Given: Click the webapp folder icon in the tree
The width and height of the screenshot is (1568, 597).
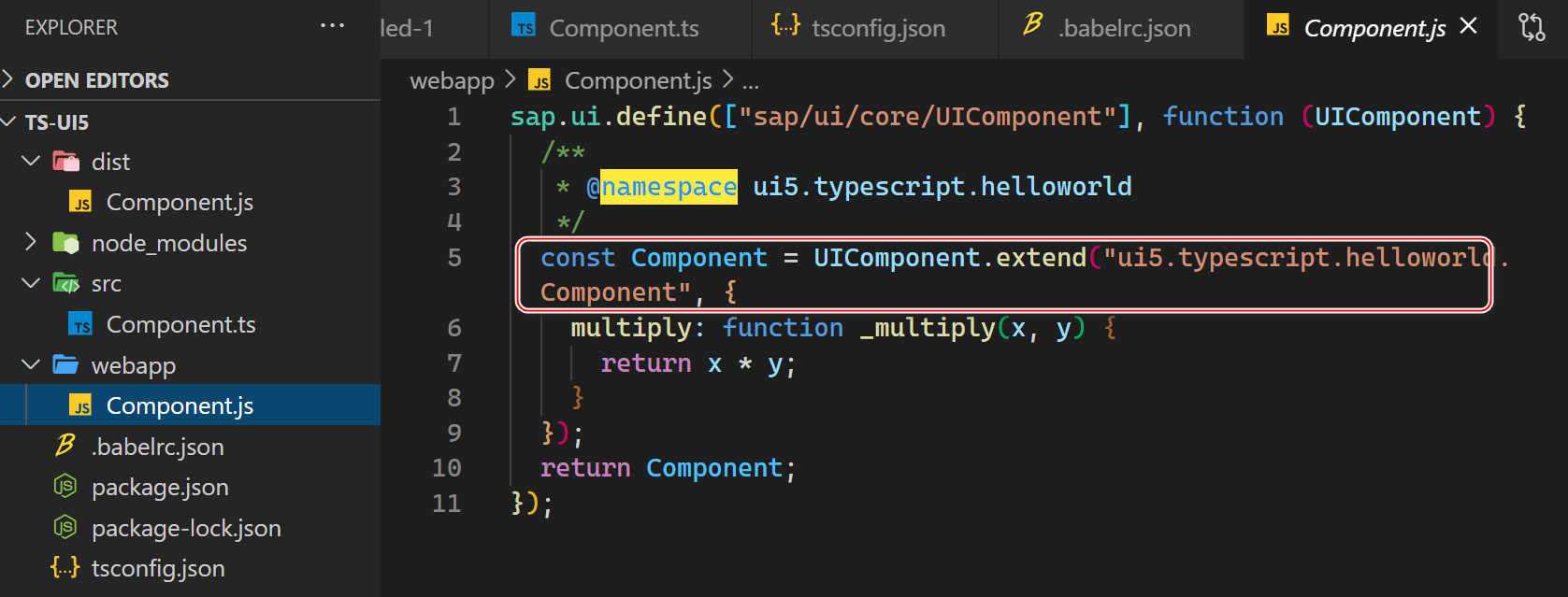Looking at the screenshot, I should pos(65,364).
